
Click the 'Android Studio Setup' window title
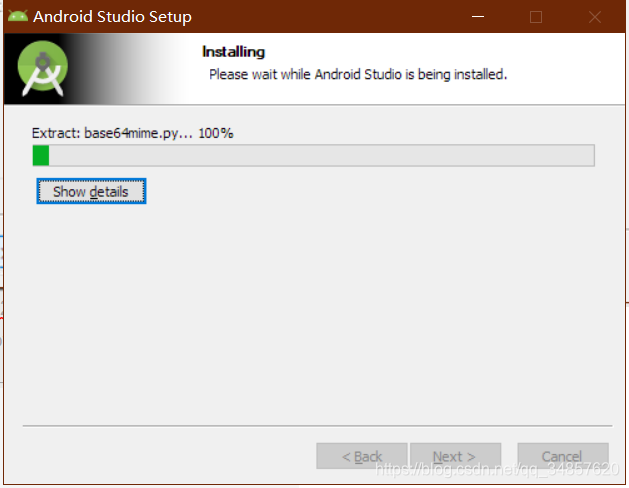coord(112,17)
